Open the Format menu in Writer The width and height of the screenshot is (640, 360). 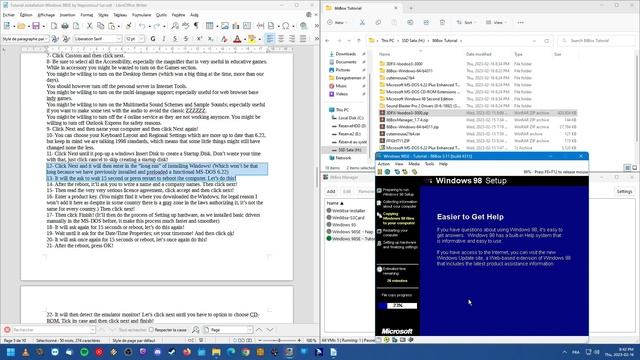point(87,15)
